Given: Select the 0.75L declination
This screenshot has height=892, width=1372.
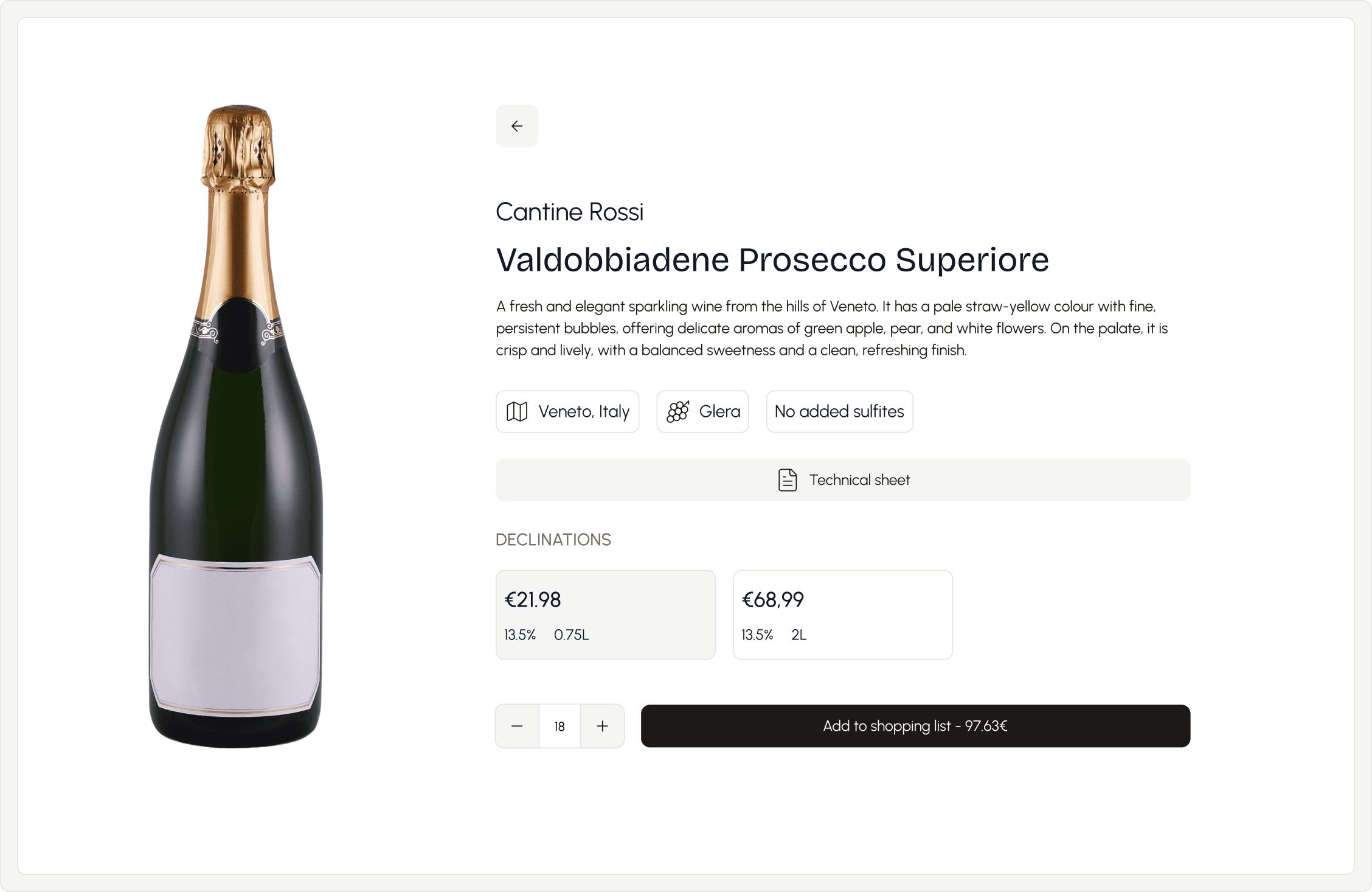Looking at the screenshot, I should click(x=605, y=614).
